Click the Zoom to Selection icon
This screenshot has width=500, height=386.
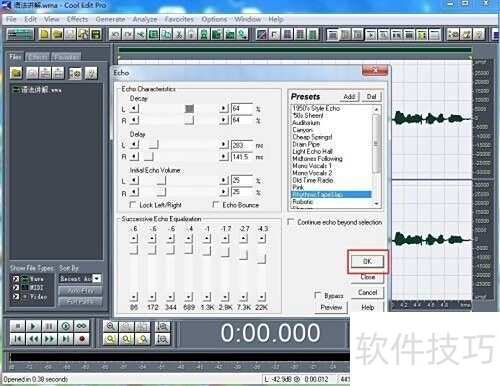pos(110,339)
